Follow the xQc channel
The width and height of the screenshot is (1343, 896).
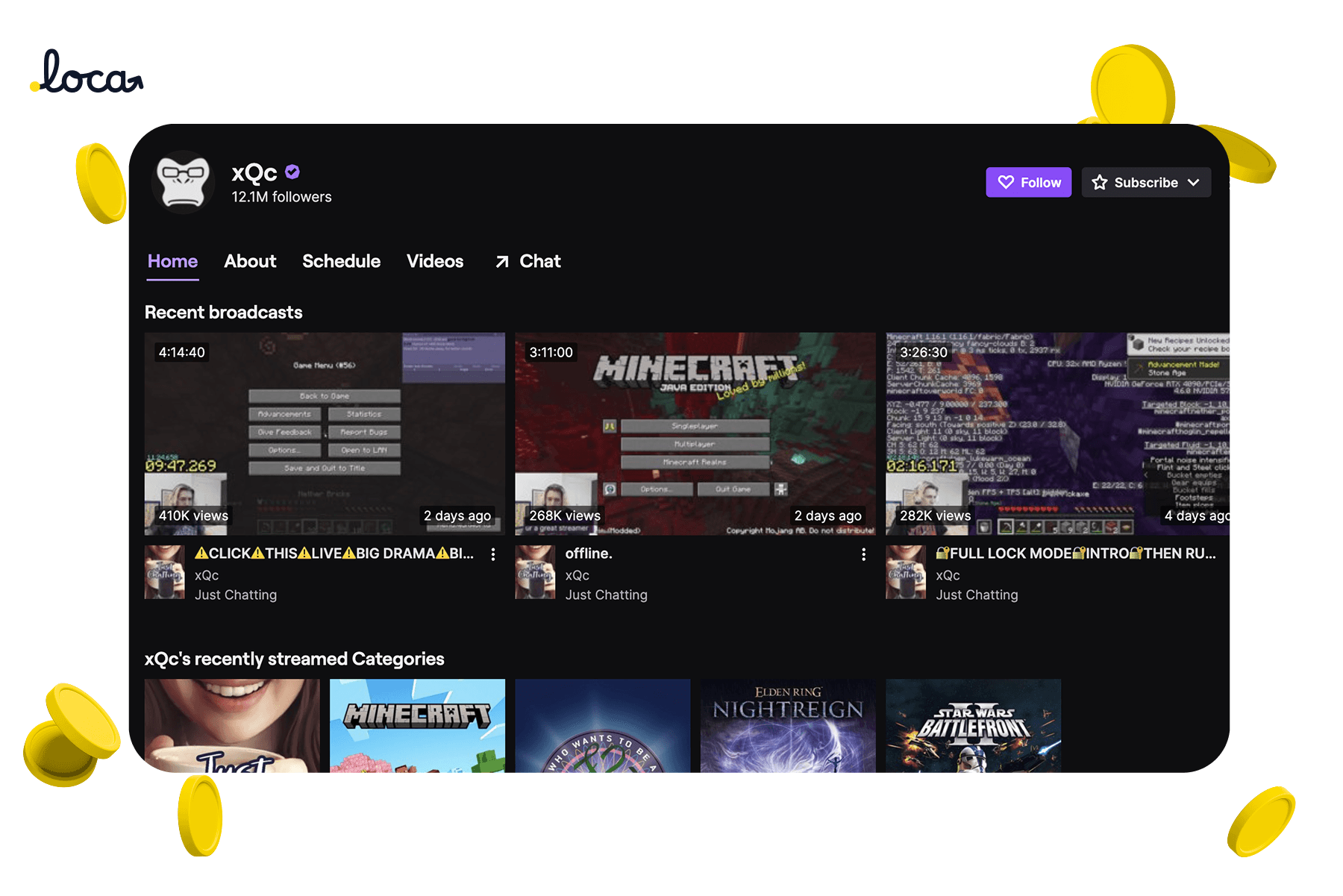[1028, 182]
